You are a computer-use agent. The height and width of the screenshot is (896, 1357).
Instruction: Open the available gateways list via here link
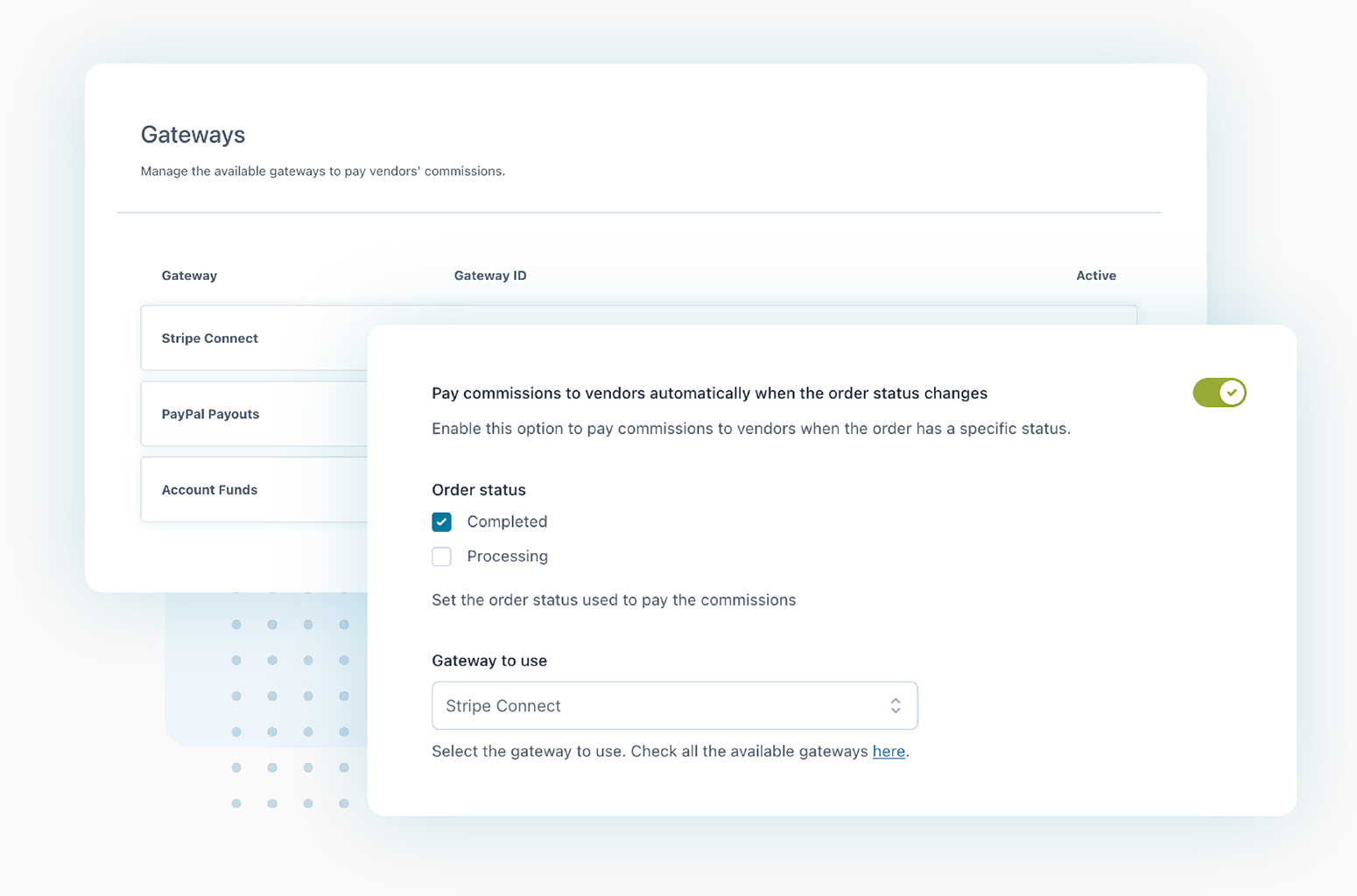(x=888, y=751)
